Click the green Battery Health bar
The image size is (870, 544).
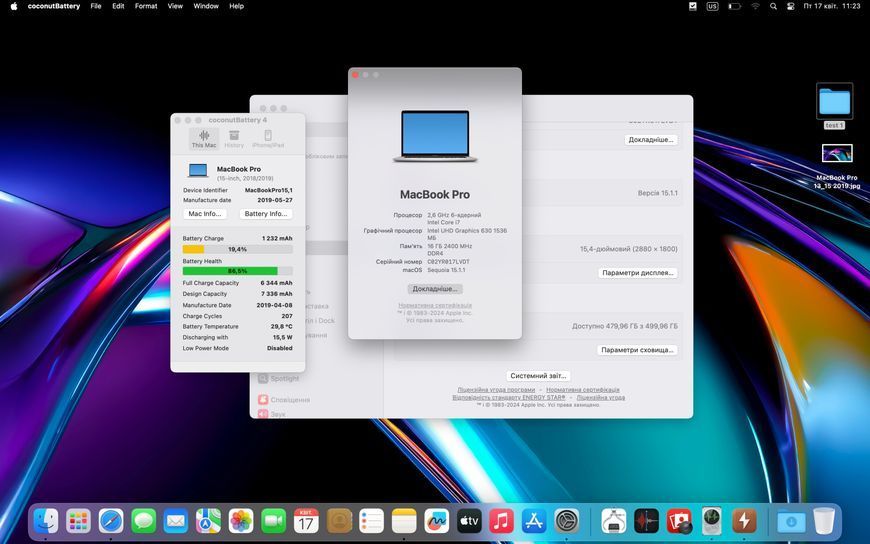coord(237,271)
